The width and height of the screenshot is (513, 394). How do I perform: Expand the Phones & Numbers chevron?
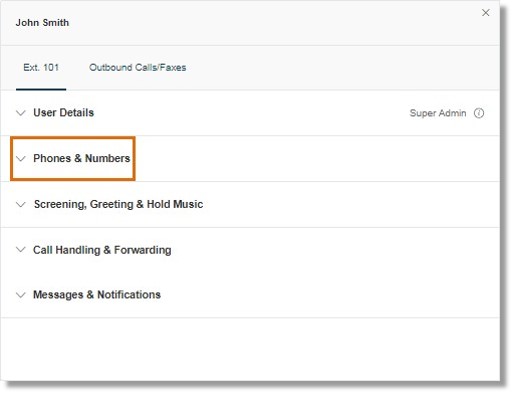point(21,159)
